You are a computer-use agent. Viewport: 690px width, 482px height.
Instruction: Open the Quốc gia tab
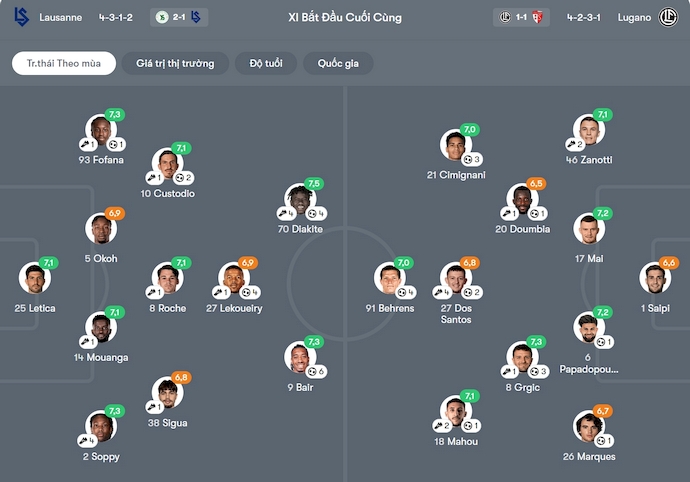[x=338, y=63]
